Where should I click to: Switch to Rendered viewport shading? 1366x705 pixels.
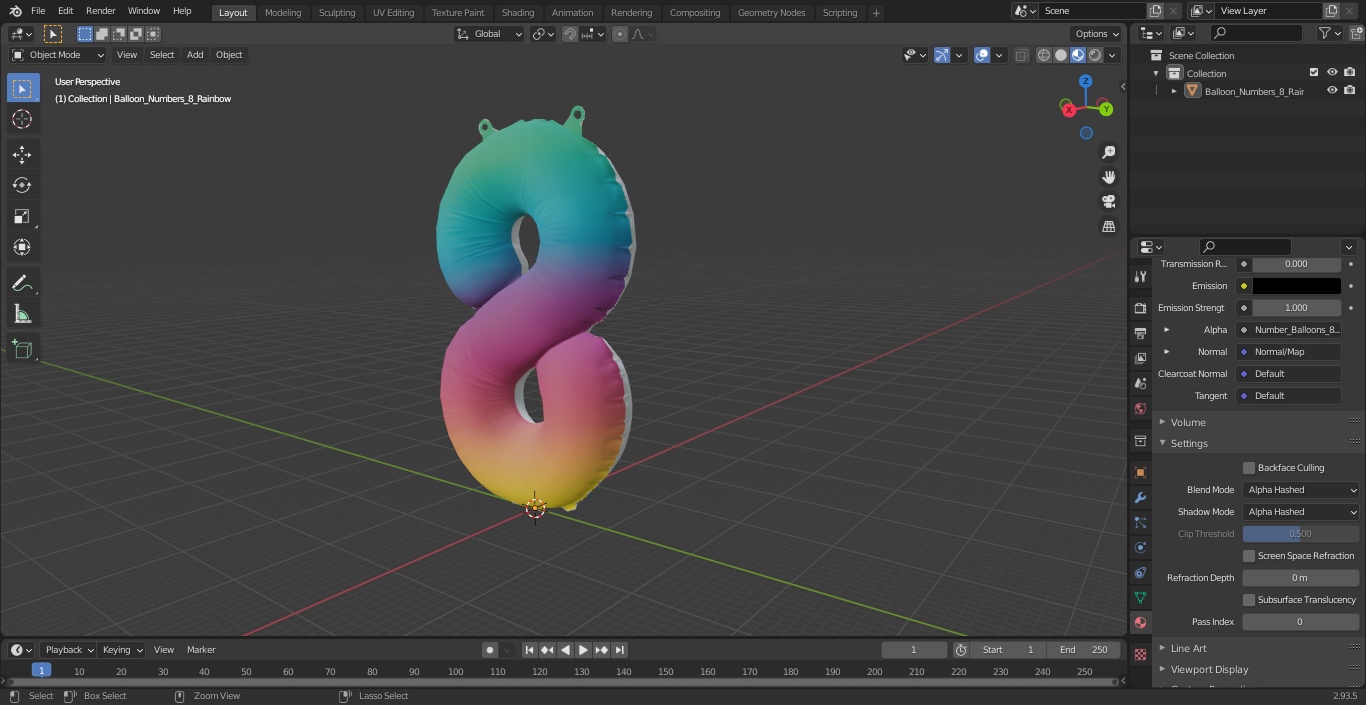pyautogui.click(x=1095, y=55)
